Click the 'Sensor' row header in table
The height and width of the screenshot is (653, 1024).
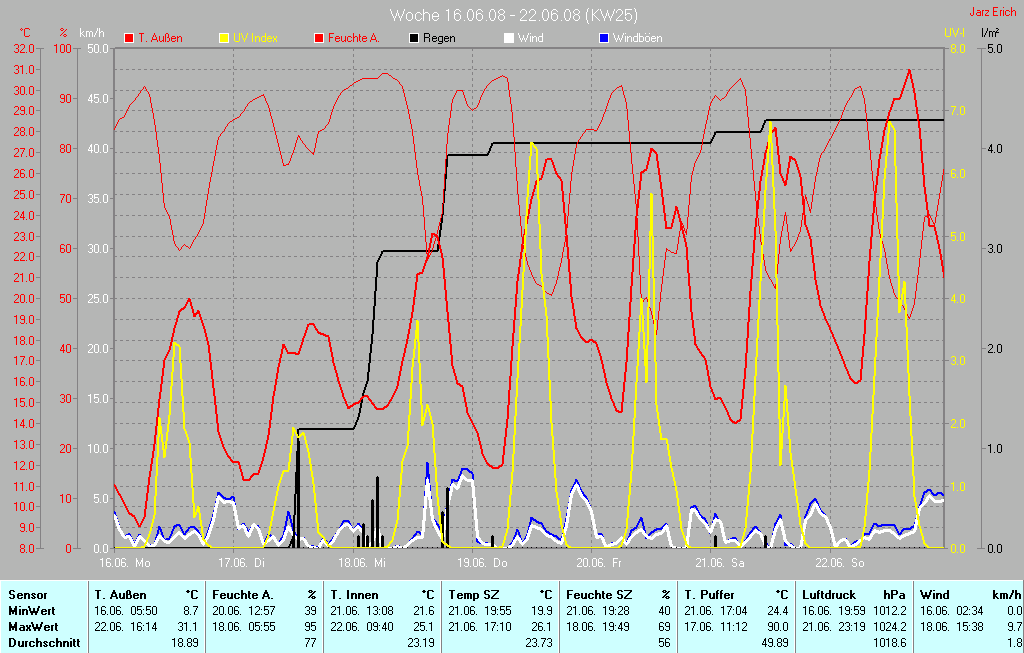(27, 595)
